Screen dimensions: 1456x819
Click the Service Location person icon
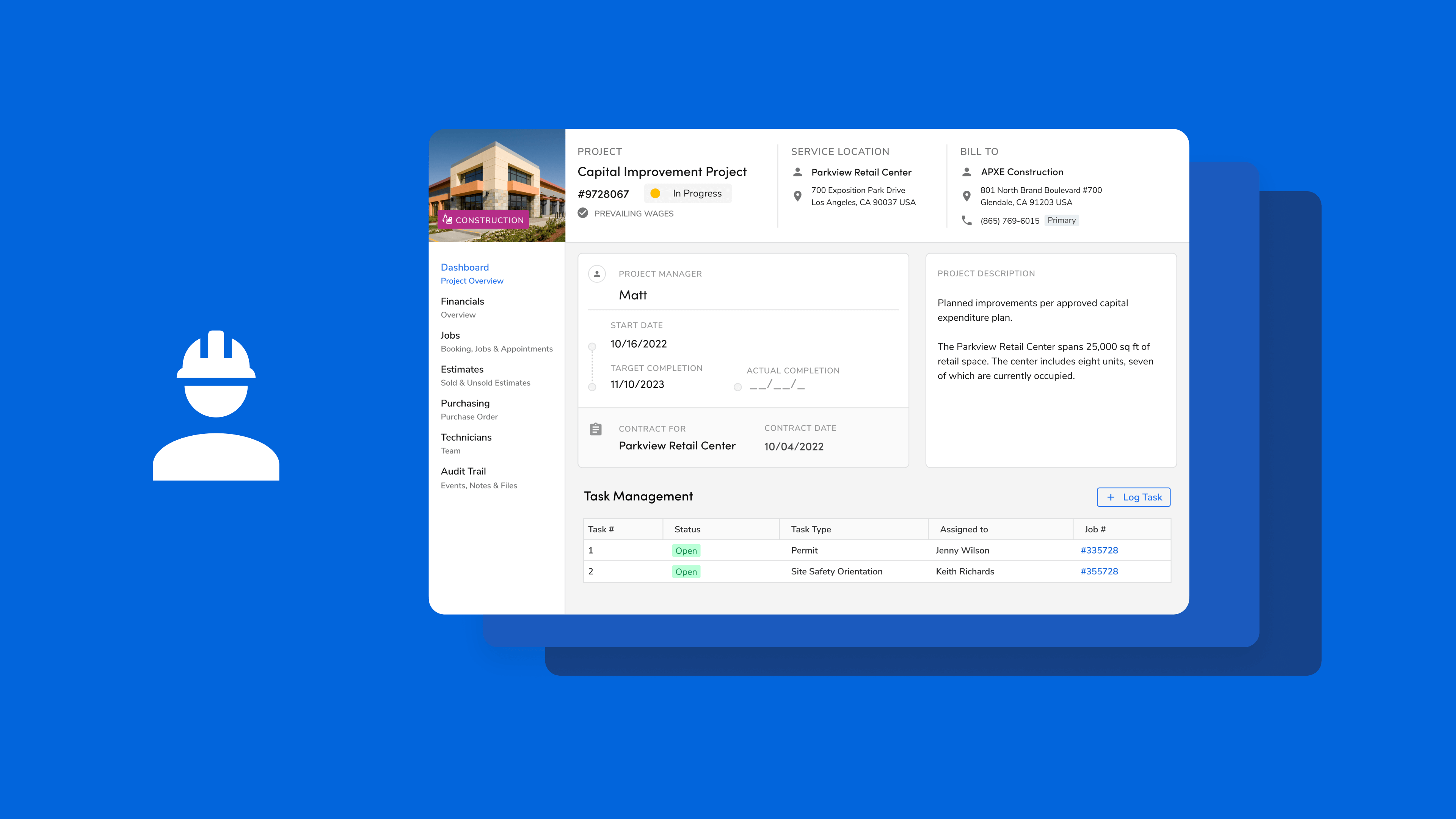[797, 172]
